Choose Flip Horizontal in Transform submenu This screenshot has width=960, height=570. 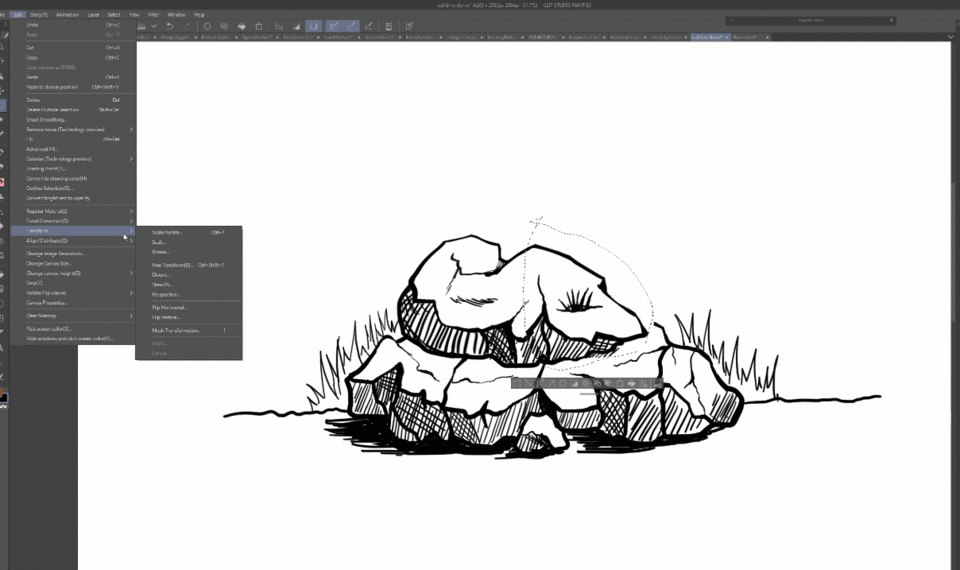click(x=189, y=307)
